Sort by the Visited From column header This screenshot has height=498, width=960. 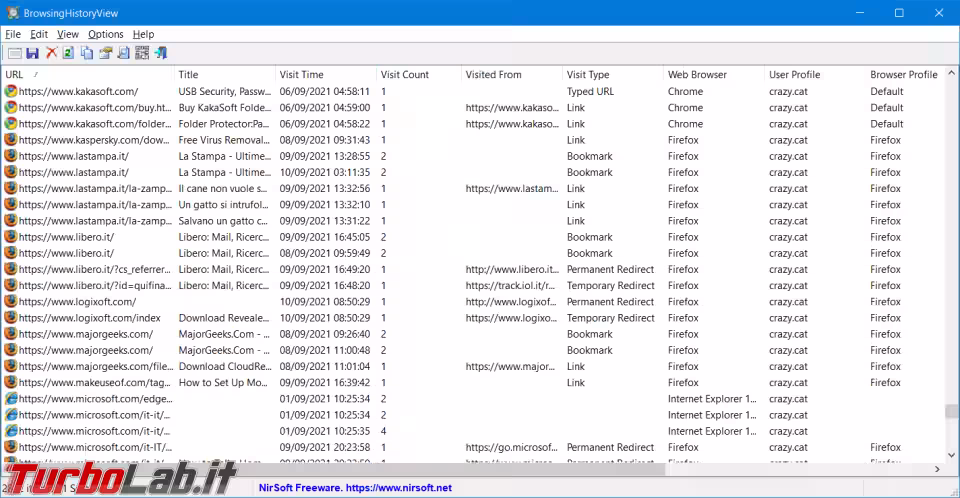click(x=512, y=75)
